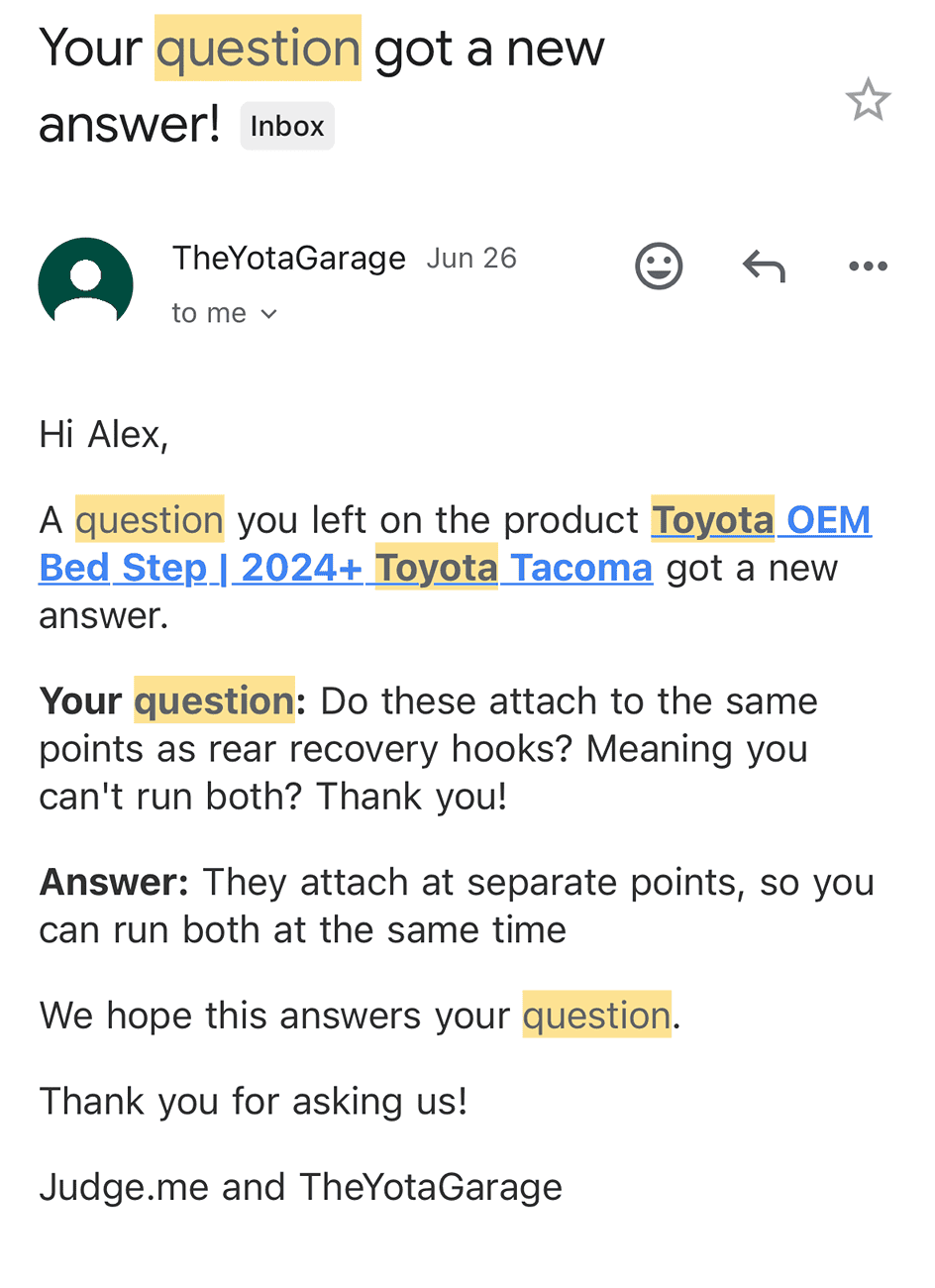Expand recipient details chevron beside "to me"
Image resolution: width=935 pixels, height=1288 pixels.
(268, 314)
